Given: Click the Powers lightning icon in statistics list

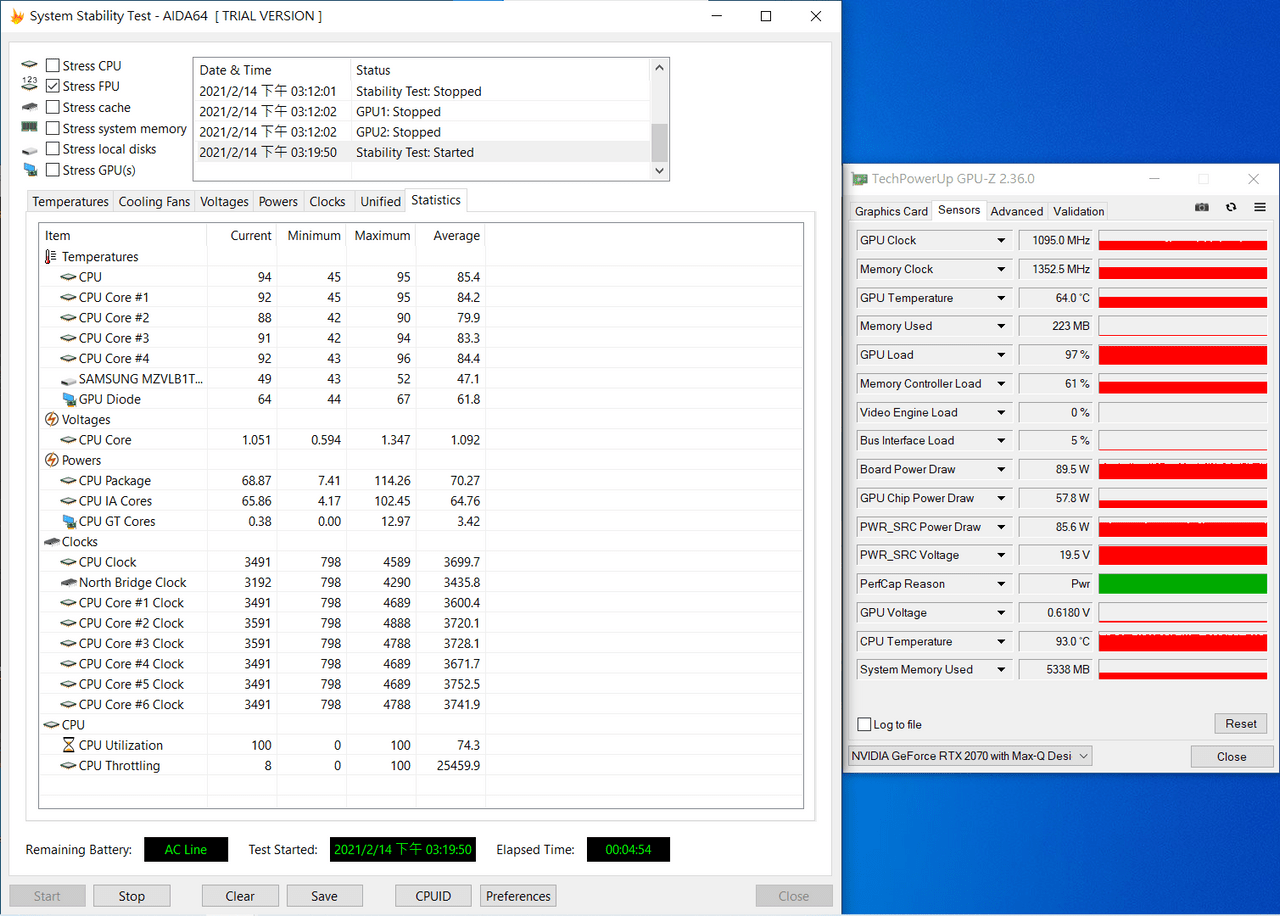Looking at the screenshot, I should 52,460.
